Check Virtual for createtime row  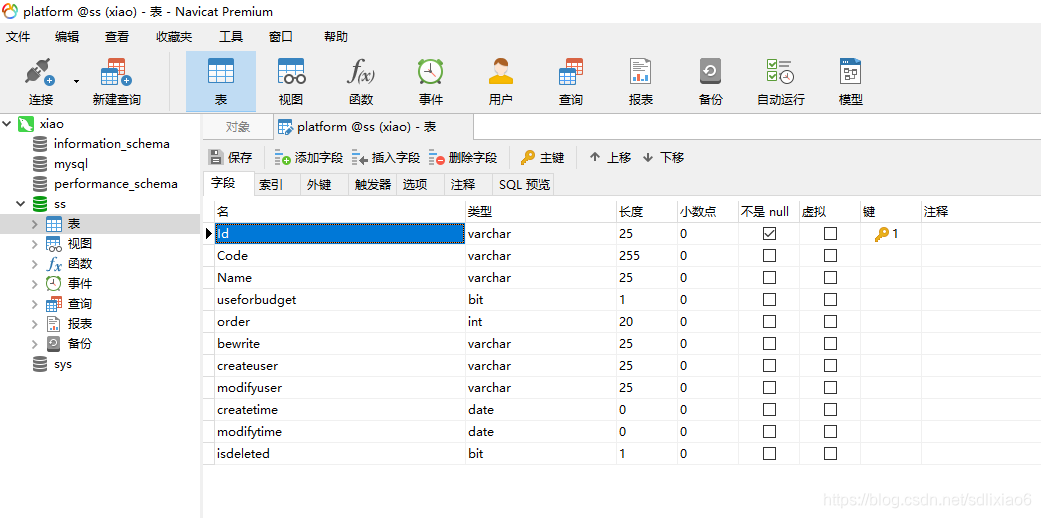[831, 410]
